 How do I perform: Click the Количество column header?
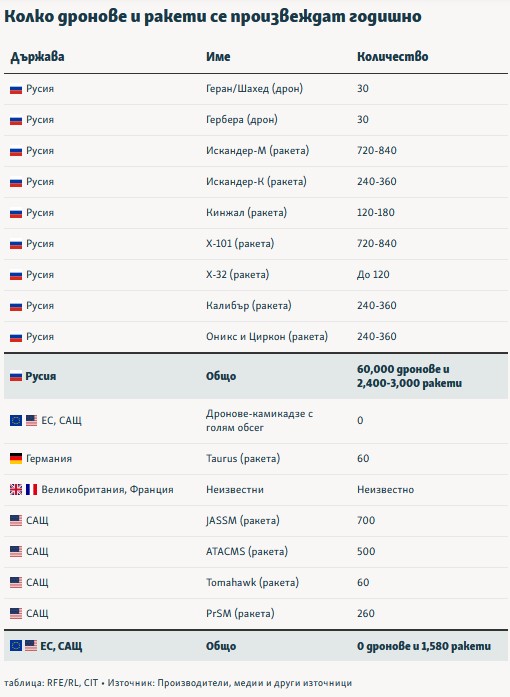[393, 56]
